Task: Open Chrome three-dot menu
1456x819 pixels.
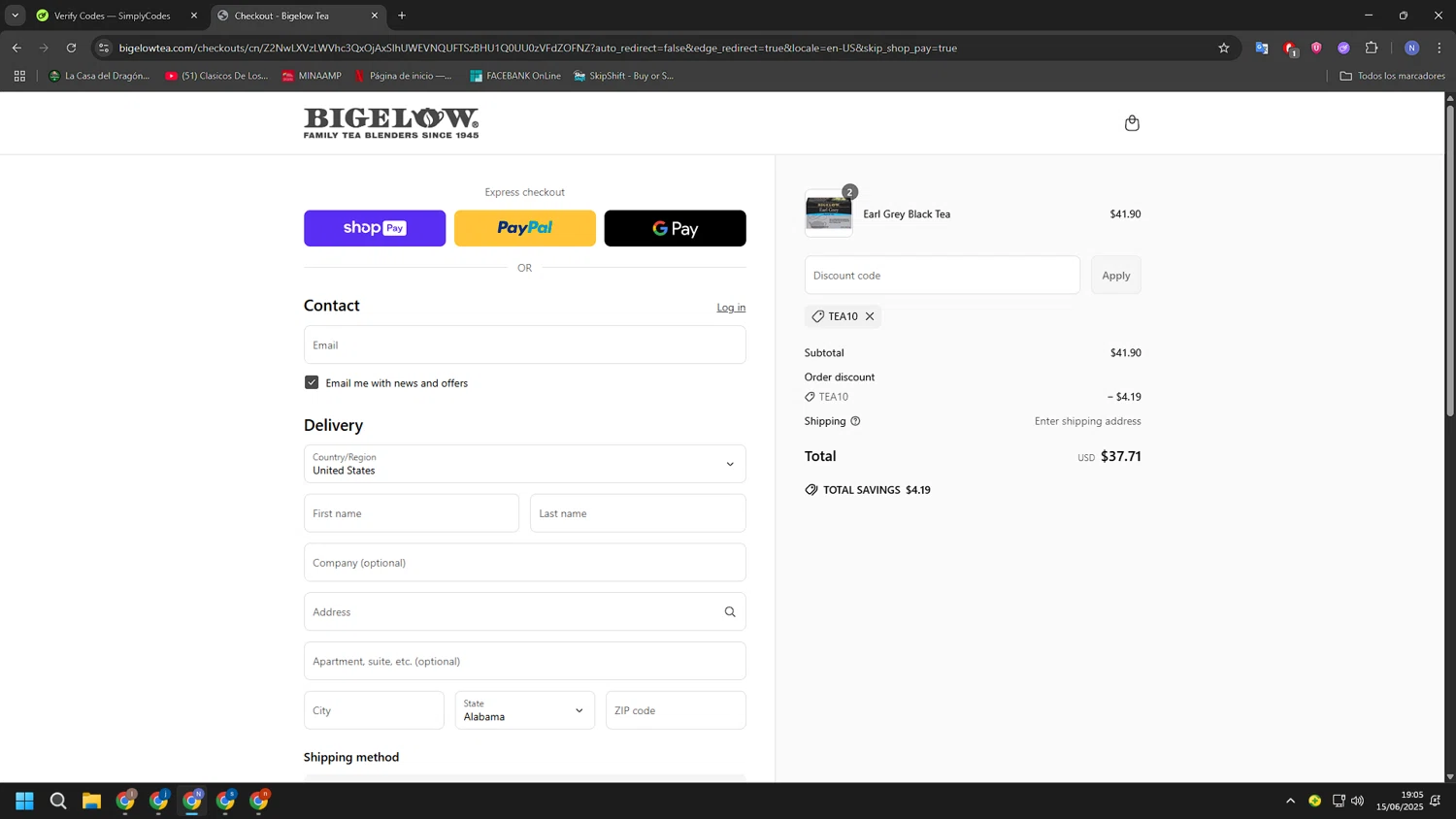Action: pos(1439,48)
